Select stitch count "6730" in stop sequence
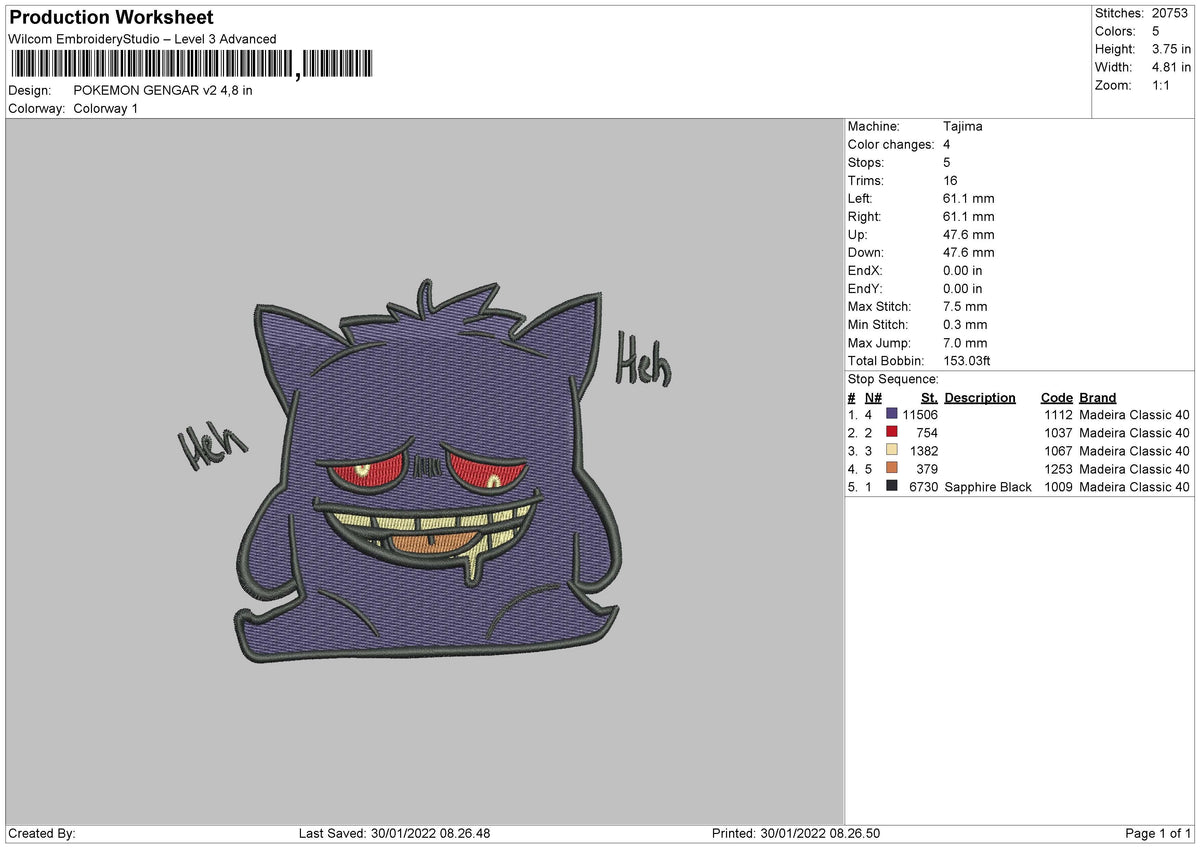The image size is (1200, 848). 924,487
